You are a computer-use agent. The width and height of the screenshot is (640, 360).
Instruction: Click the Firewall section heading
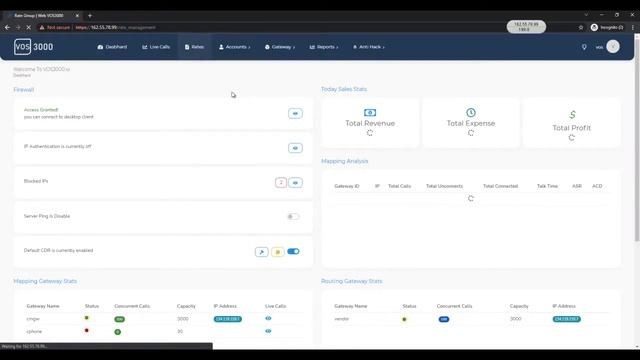tap(24, 90)
